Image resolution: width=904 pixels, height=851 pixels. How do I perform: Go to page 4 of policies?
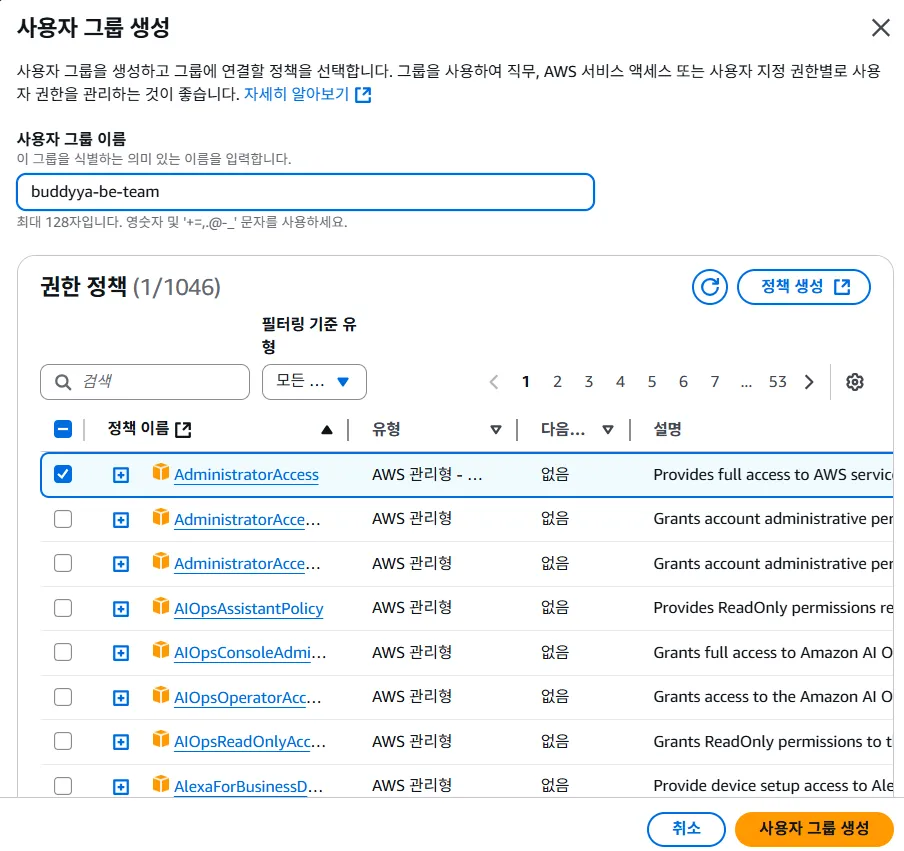click(620, 382)
